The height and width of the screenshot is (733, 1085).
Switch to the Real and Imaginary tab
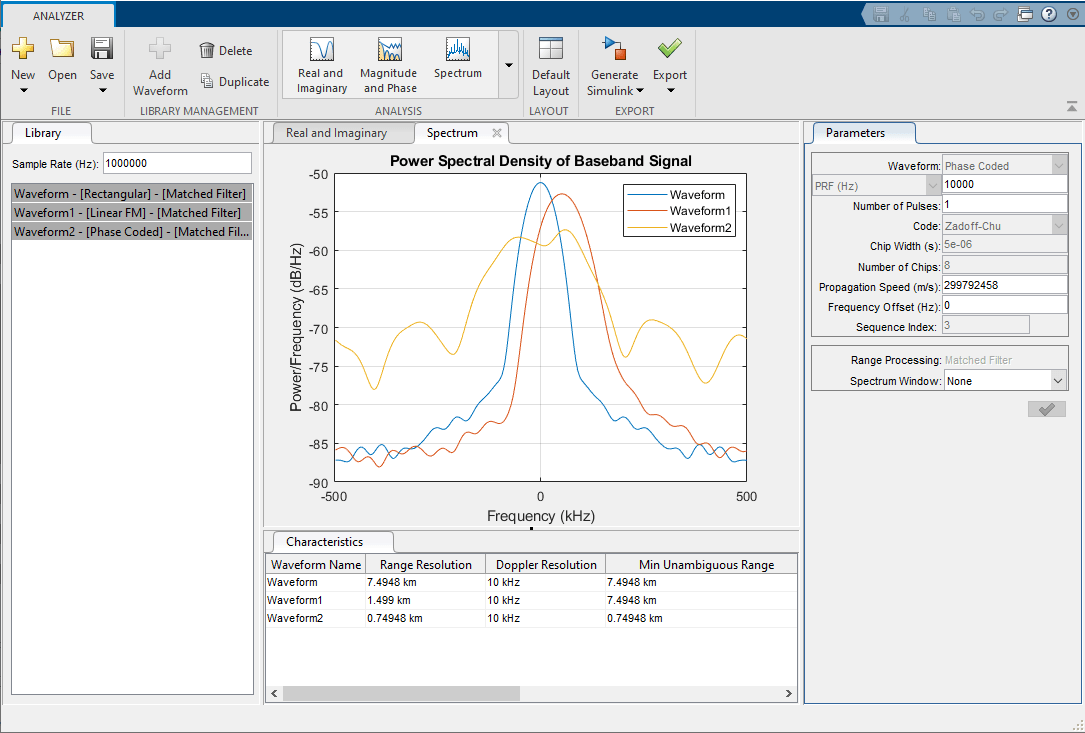coord(342,132)
